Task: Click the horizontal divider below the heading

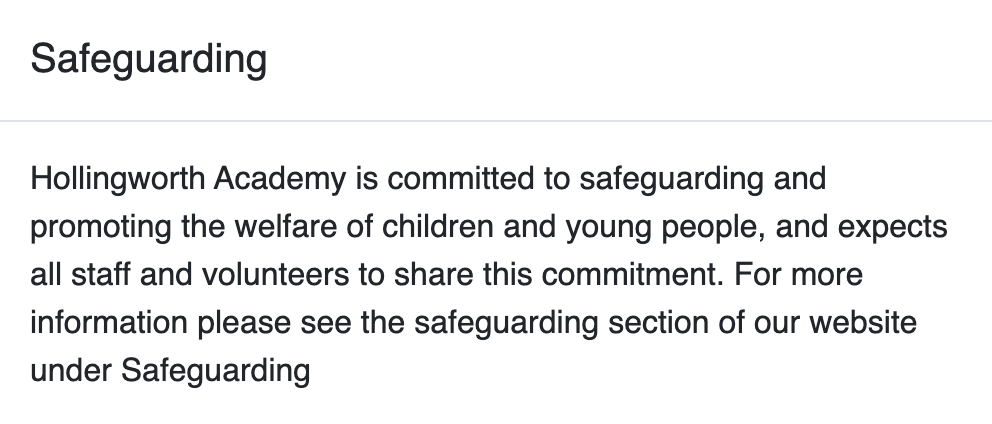Action: pos(496,121)
